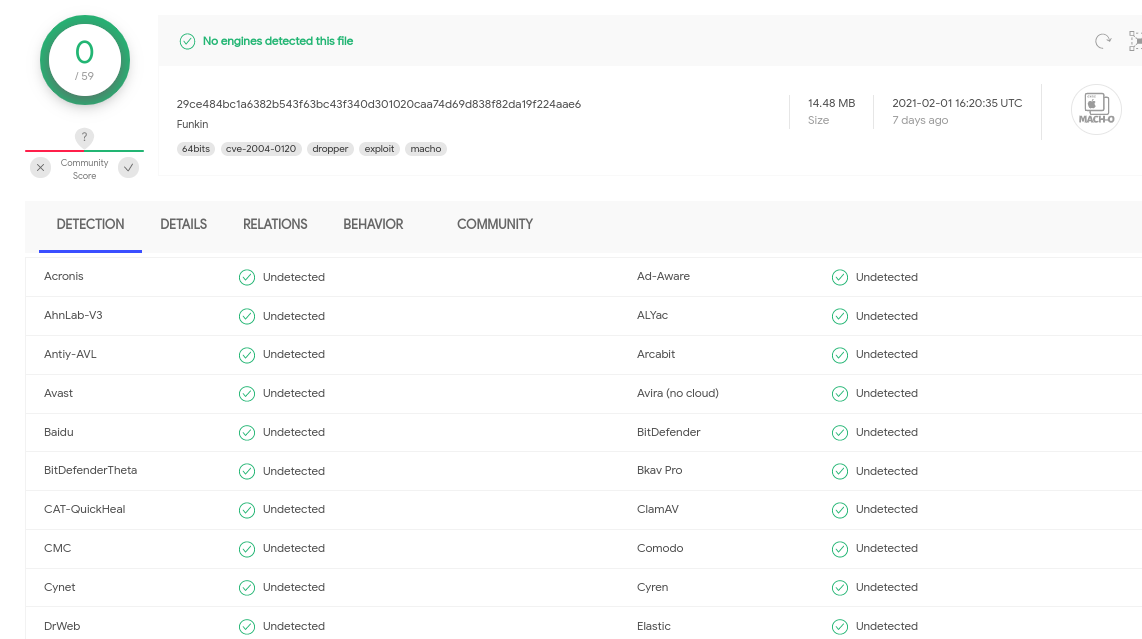Select the dropper tag

[330, 149]
